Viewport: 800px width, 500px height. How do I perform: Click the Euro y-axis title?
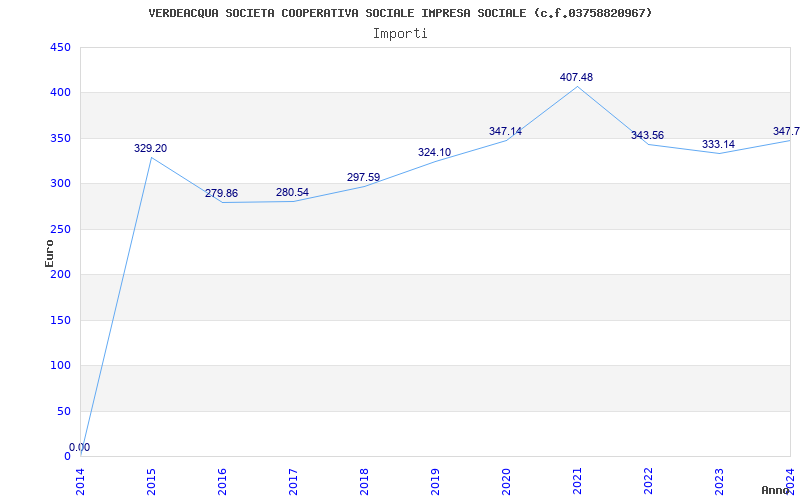(49, 253)
